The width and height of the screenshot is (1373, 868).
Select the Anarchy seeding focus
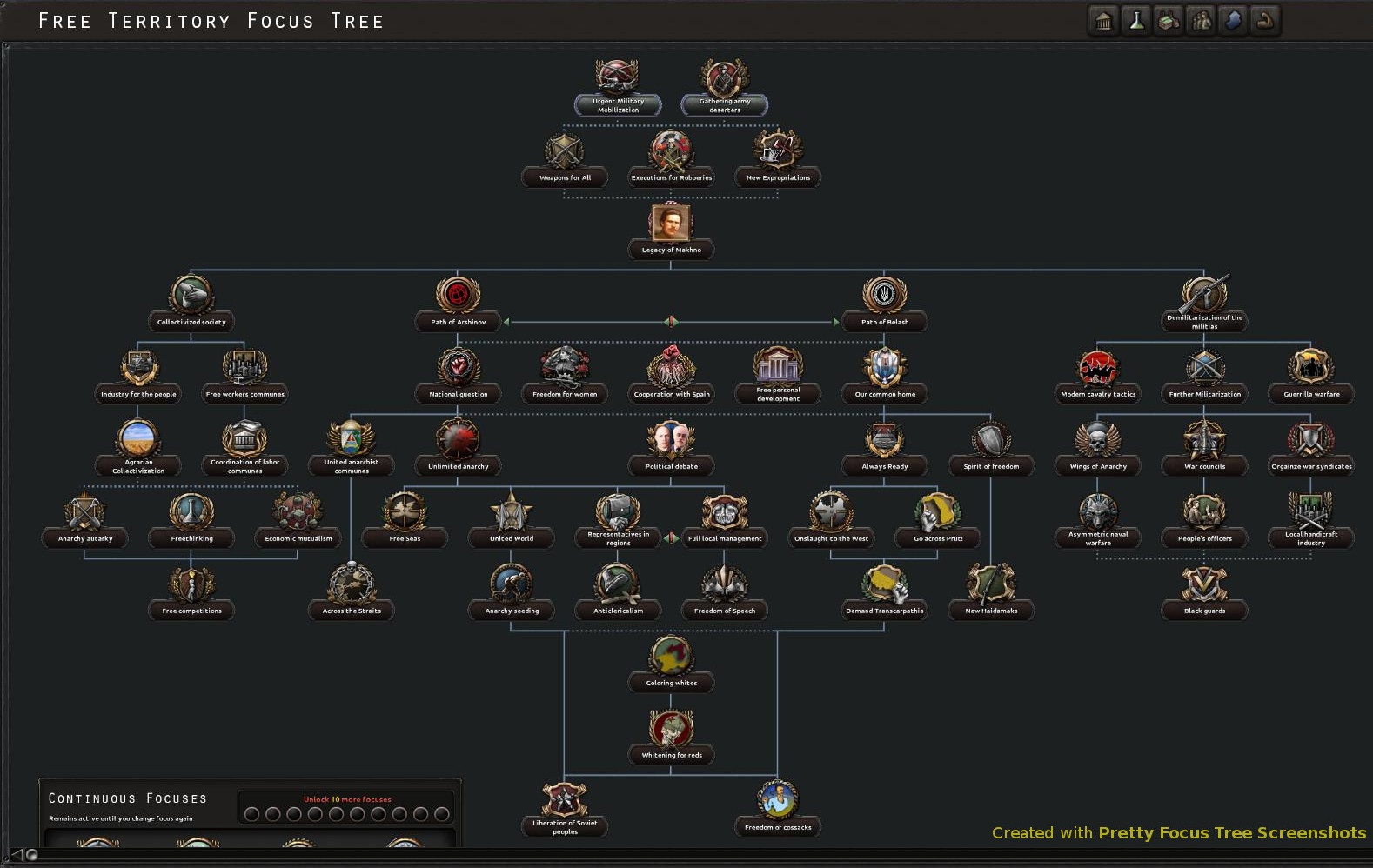tap(511, 592)
